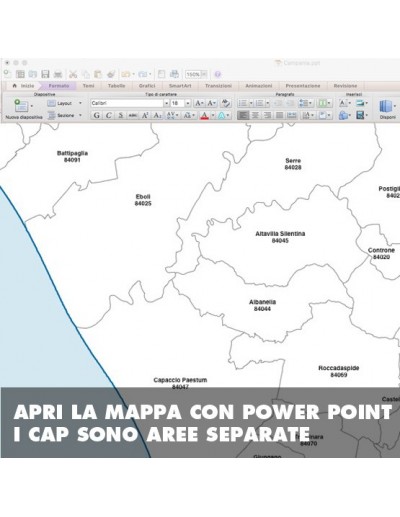This screenshot has width=400, height=517.
Task: Click the bulleted list icon
Action: pyautogui.click(x=243, y=103)
